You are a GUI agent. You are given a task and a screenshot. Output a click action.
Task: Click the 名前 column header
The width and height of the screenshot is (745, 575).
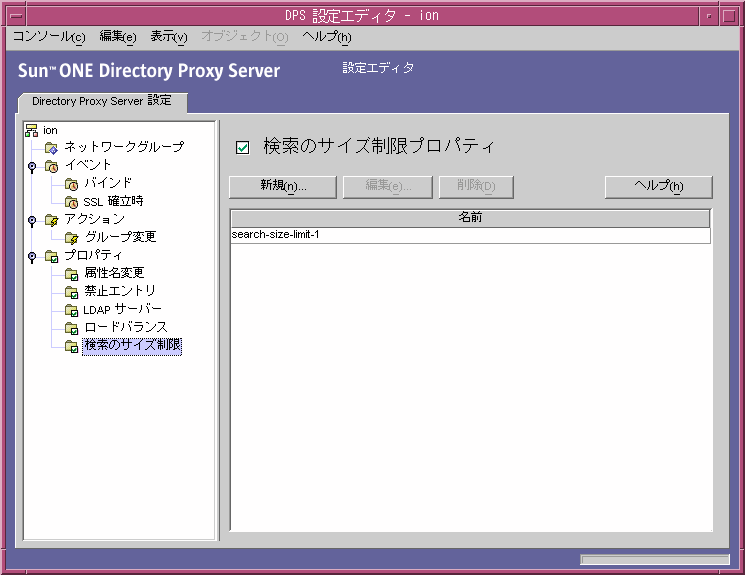470,218
